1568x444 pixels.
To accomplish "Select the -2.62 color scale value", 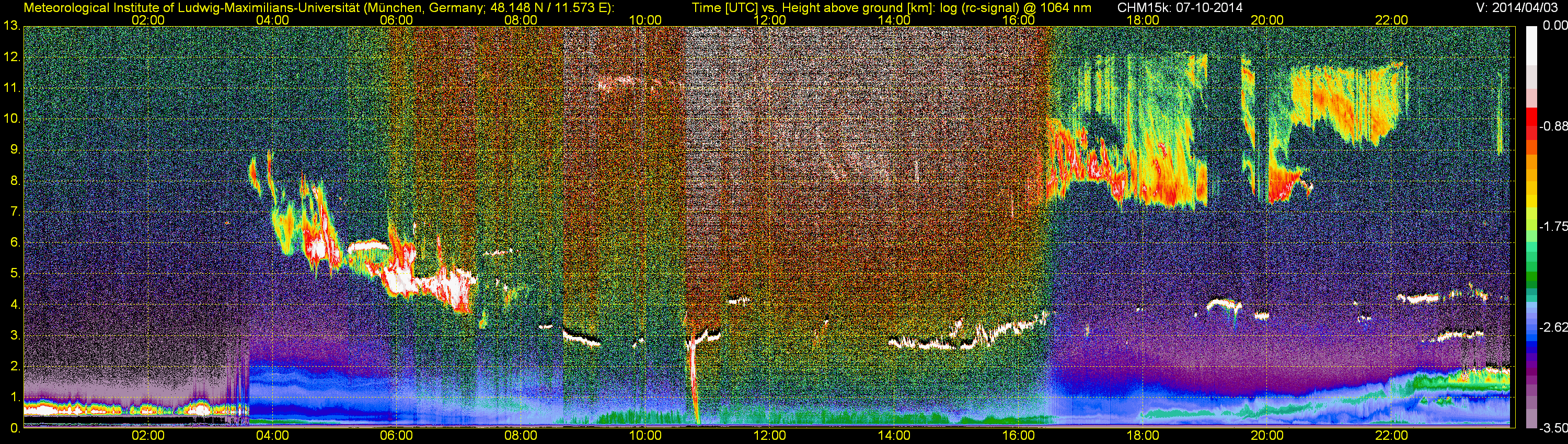I will 1553,327.
